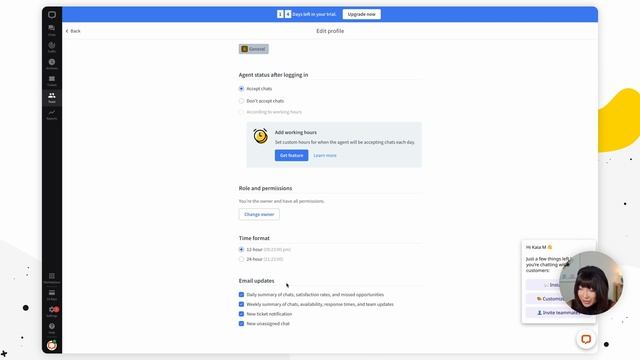Choose the 24-hour time format
Viewport: 640px width, 360px height.
[x=241, y=259]
